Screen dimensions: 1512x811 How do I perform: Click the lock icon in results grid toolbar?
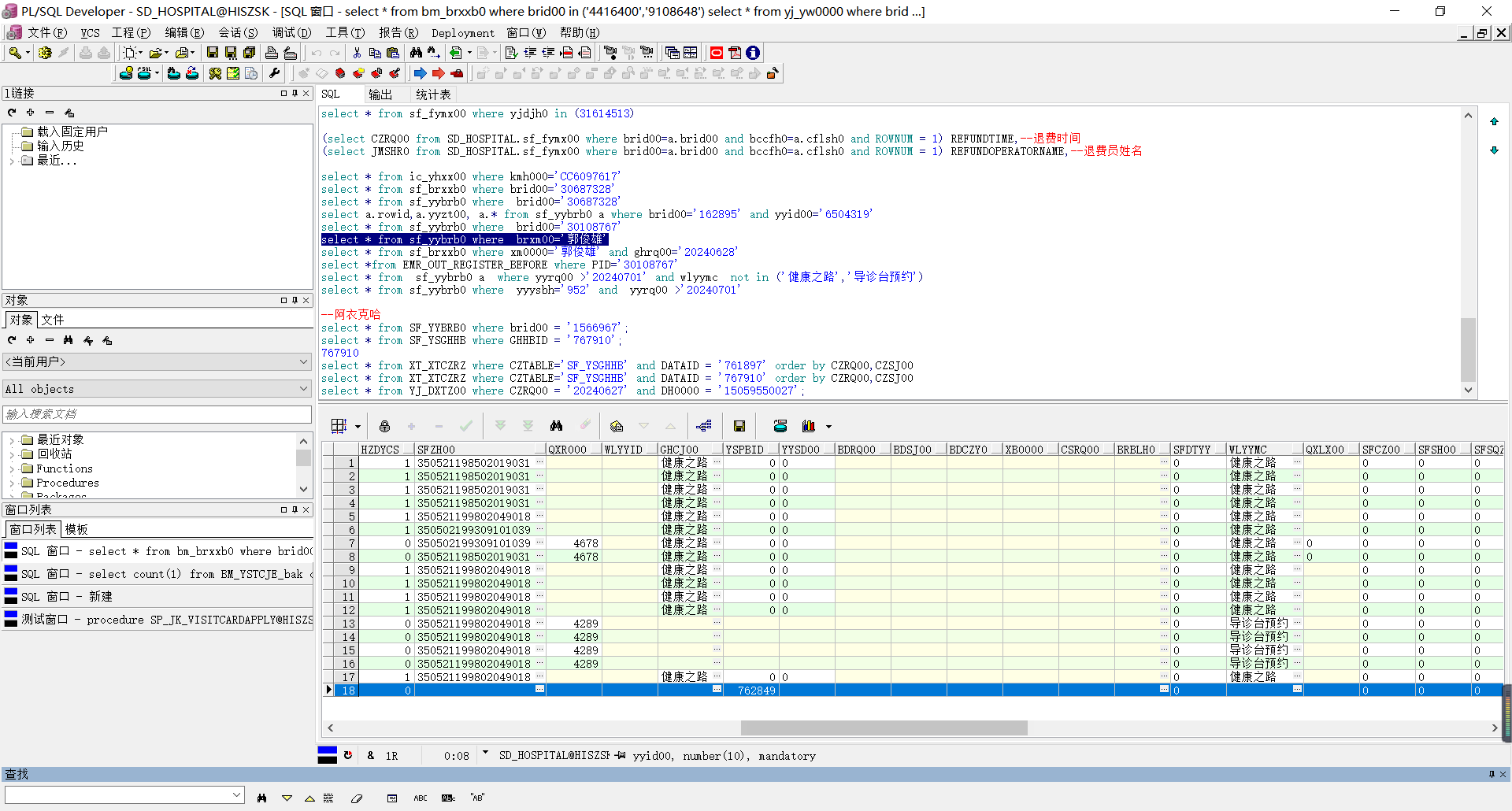[384, 426]
